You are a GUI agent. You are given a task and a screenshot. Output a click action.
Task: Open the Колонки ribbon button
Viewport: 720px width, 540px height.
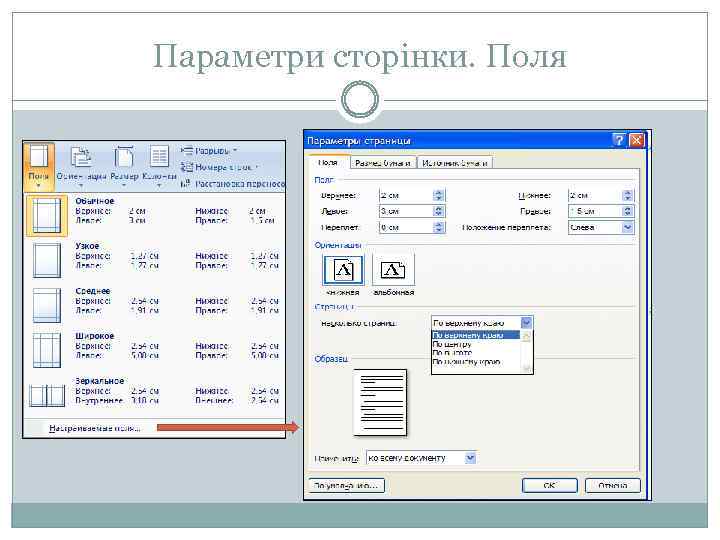(159, 166)
